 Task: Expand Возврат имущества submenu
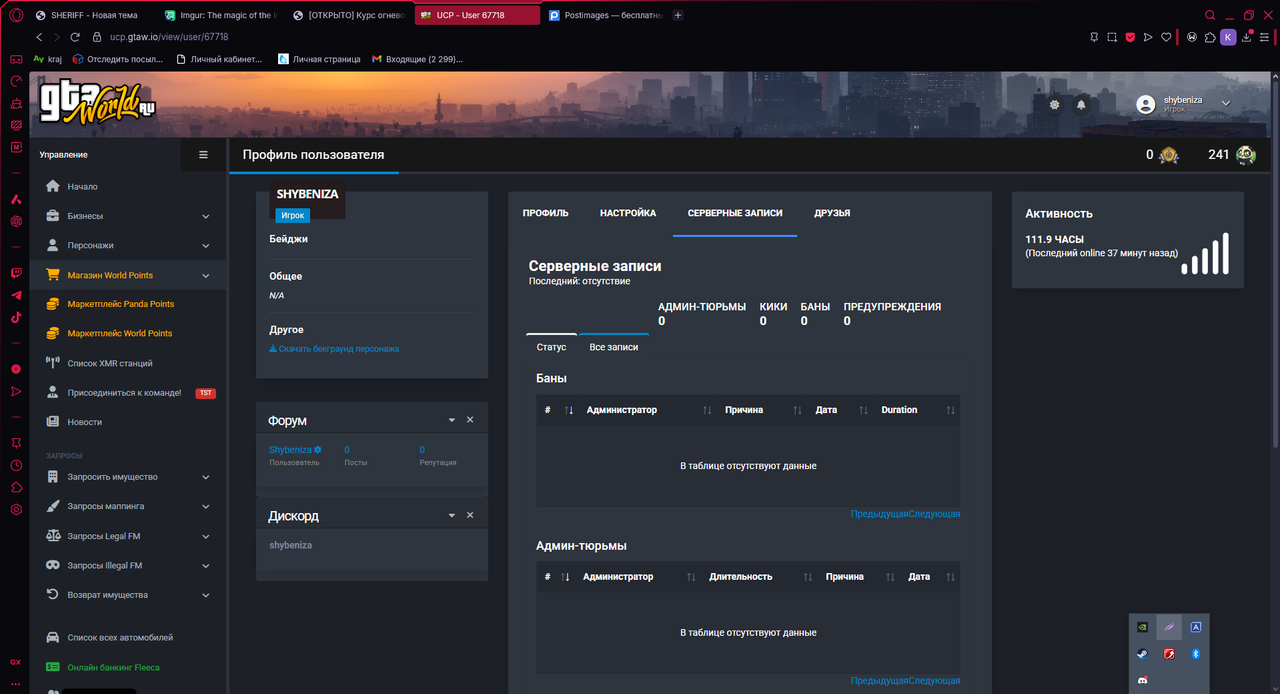pyautogui.click(x=128, y=595)
